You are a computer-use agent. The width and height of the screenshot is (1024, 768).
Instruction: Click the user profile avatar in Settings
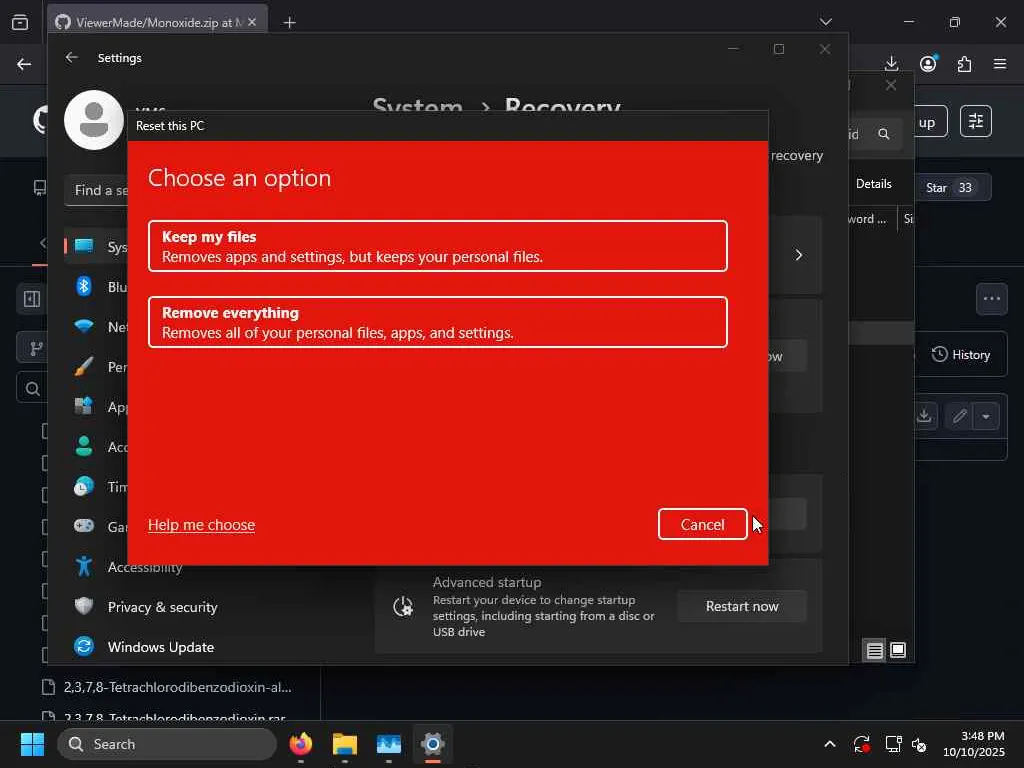(94, 120)
